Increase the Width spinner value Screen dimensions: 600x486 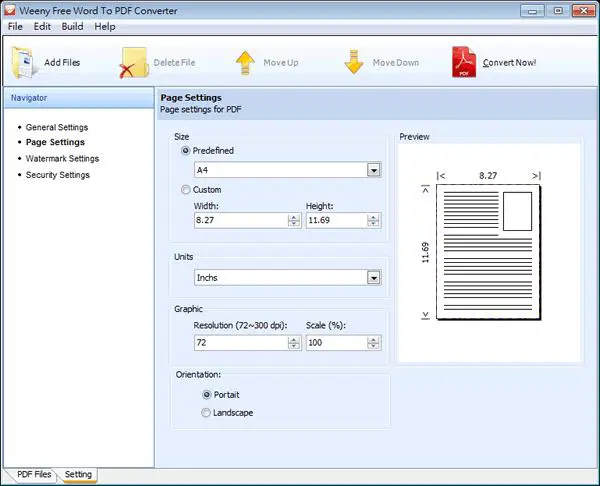294,217
